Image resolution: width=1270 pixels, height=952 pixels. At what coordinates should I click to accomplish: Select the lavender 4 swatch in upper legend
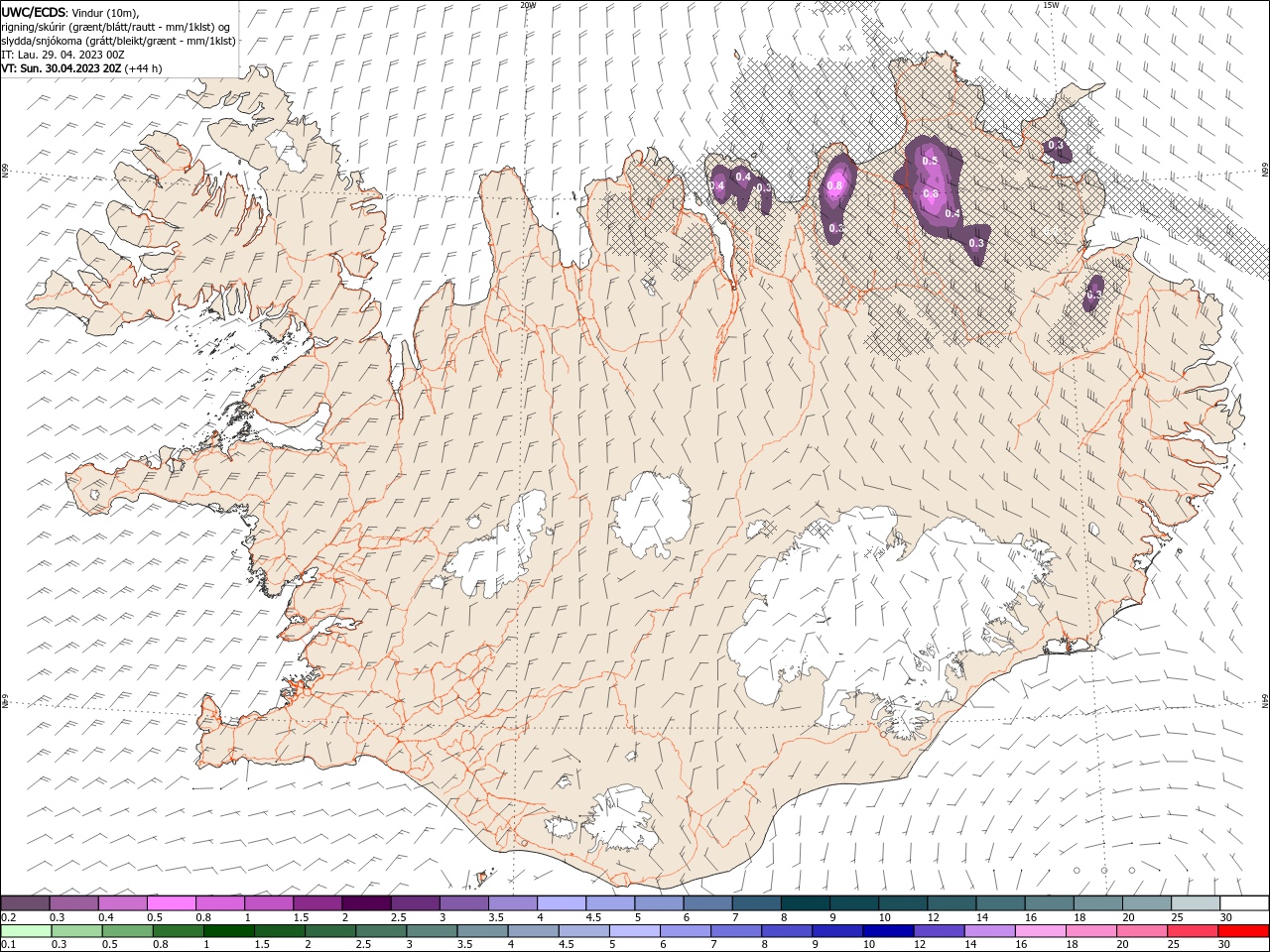560,903
